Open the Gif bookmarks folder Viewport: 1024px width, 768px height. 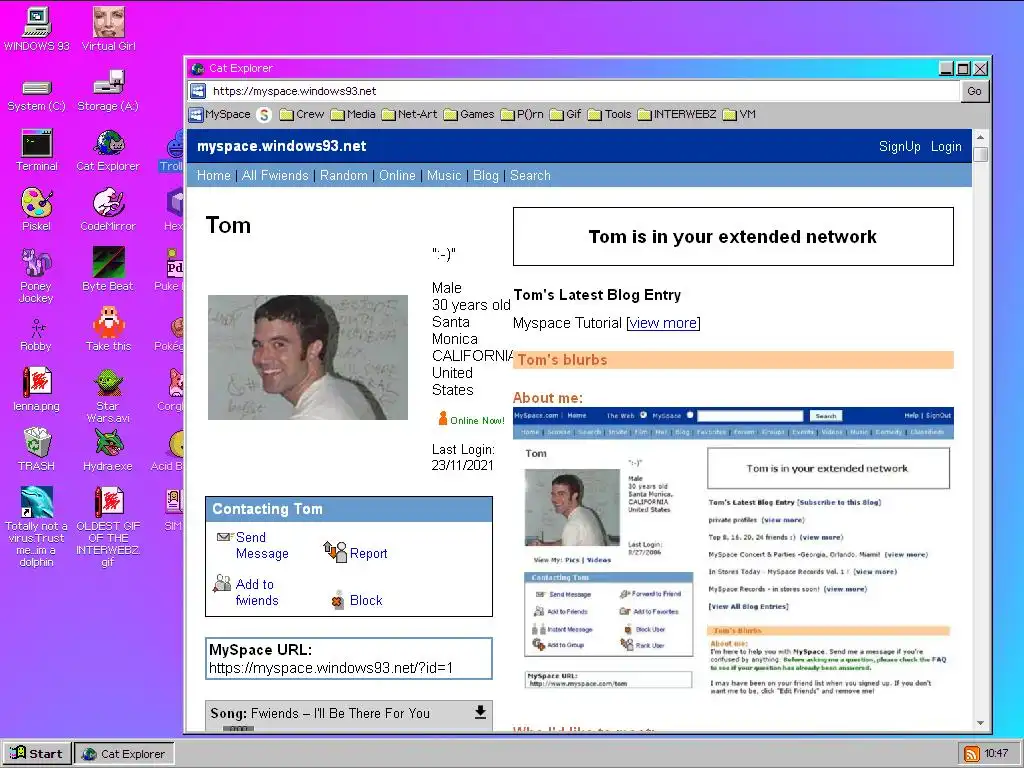point(566,114)
